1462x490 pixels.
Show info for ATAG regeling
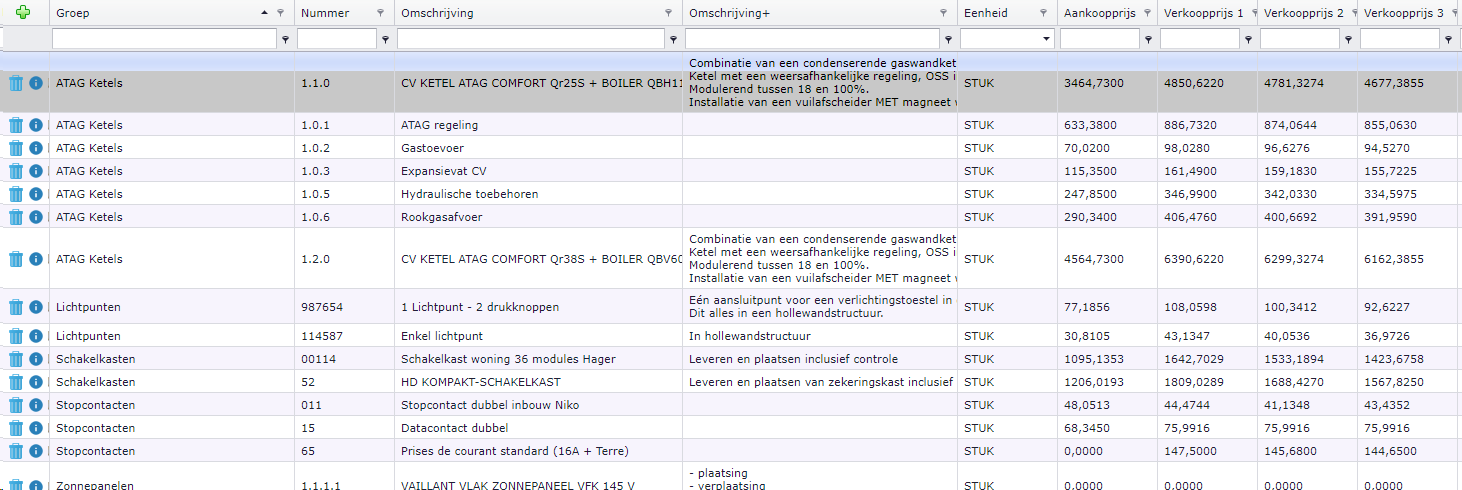coord(36,125)
